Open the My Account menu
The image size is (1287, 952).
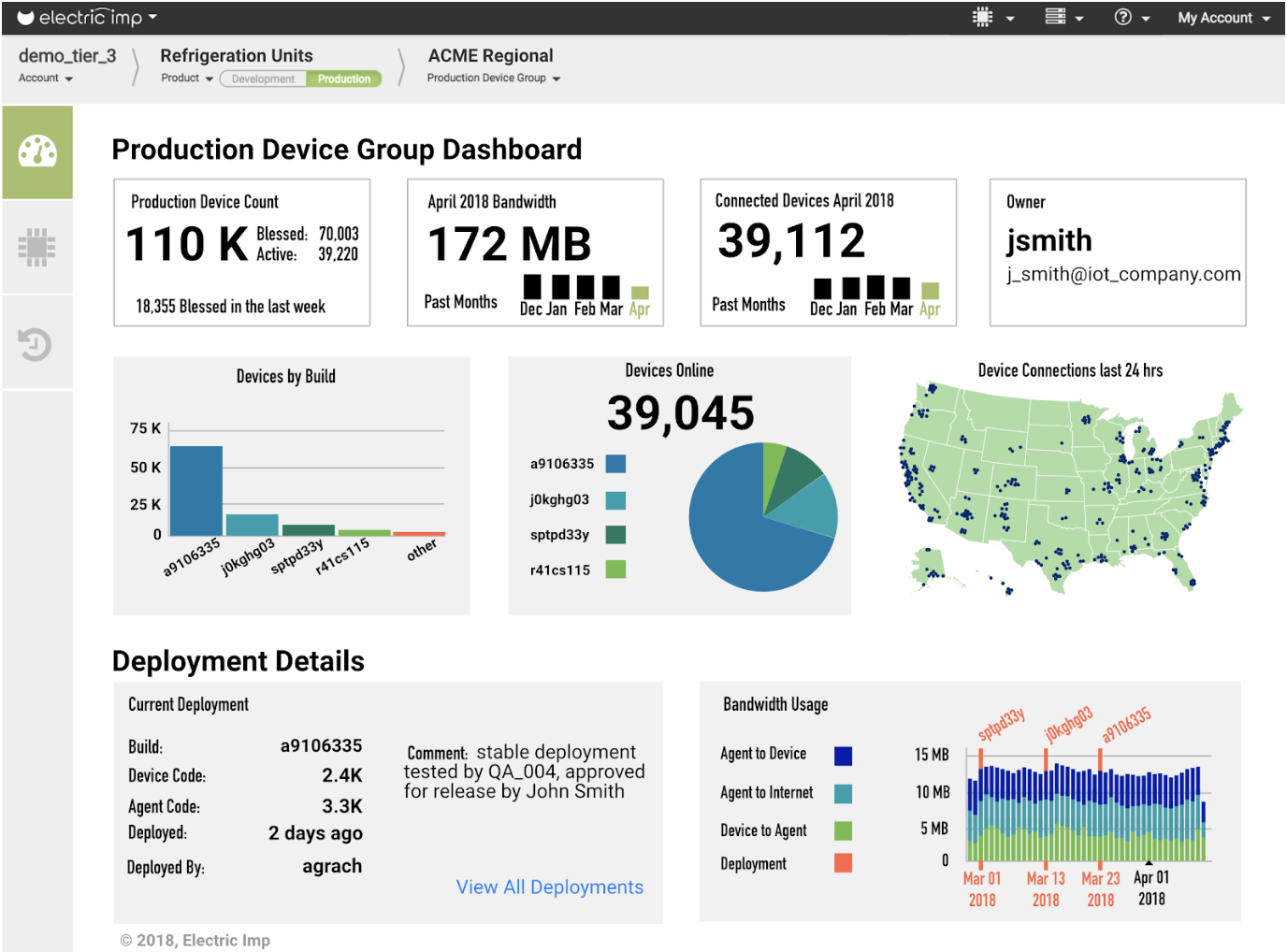1223,18
